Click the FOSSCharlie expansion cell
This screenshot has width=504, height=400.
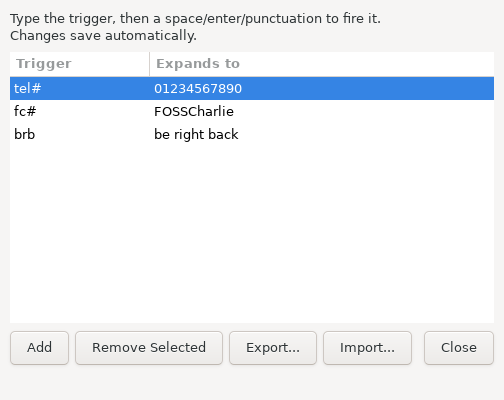coord(194,111)
